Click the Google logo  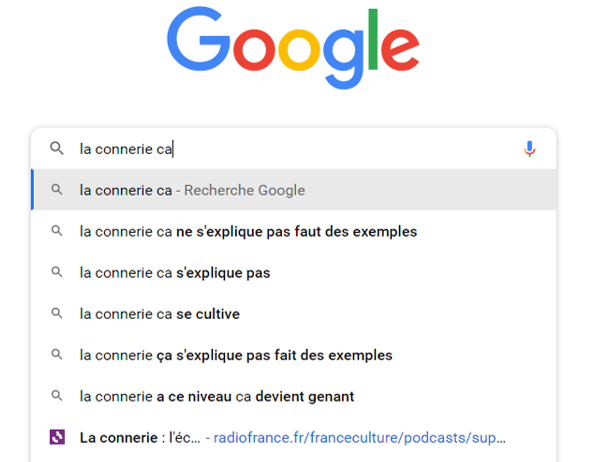pyautogui.click(x=293, y=48)
